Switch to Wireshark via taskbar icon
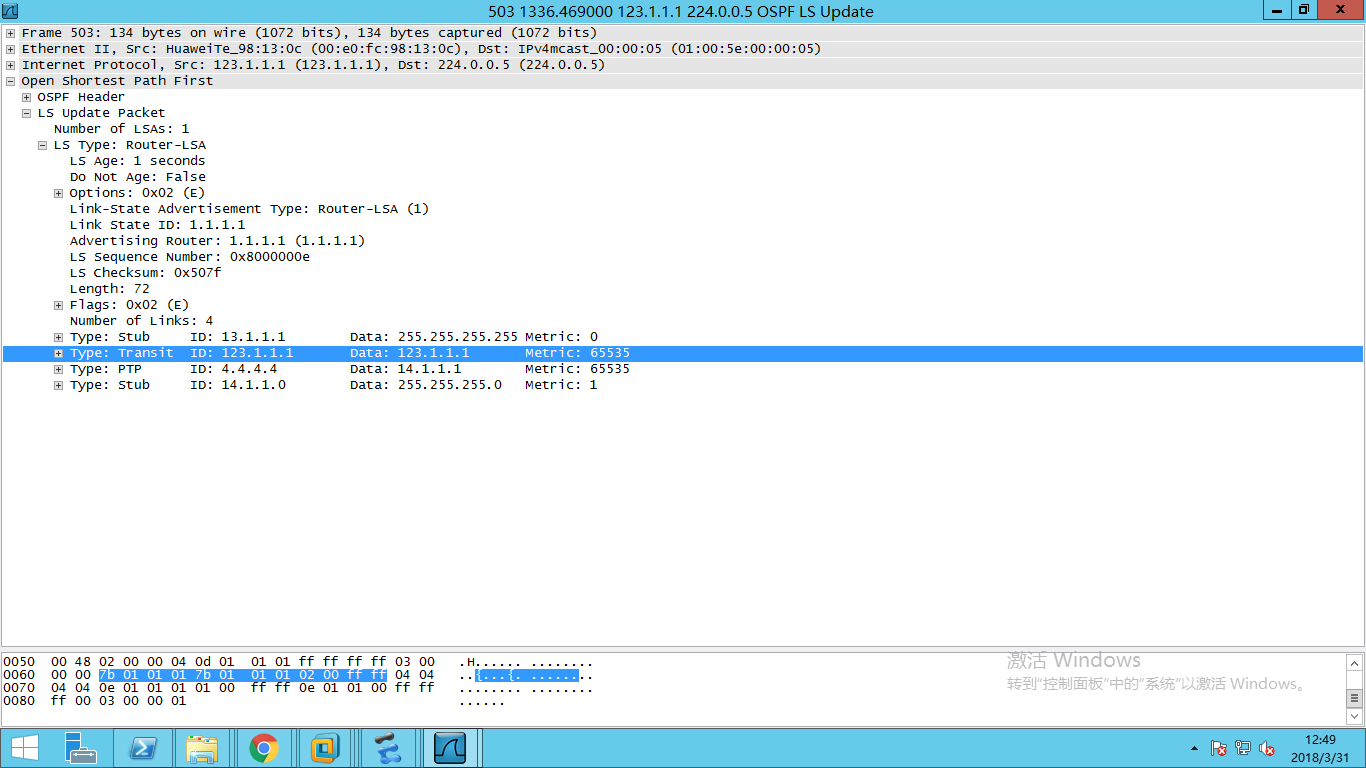This screenshot has width=1366, height=768. coord(452,748)
